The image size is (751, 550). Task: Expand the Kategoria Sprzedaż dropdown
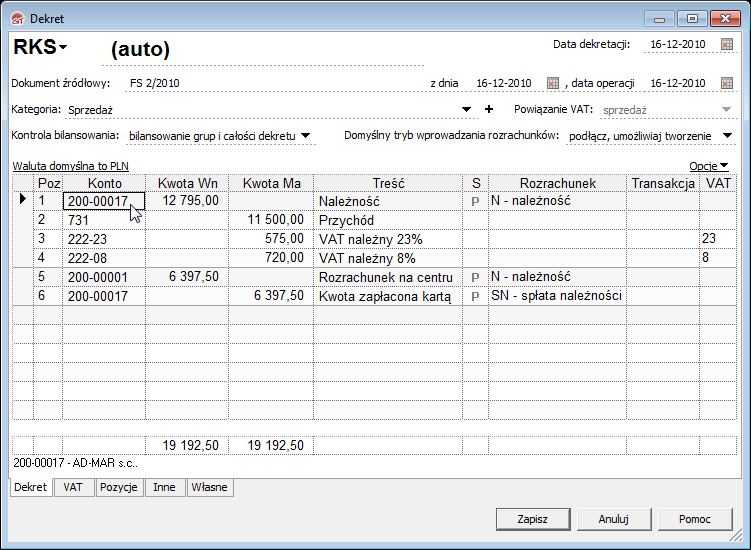(466, 110)
